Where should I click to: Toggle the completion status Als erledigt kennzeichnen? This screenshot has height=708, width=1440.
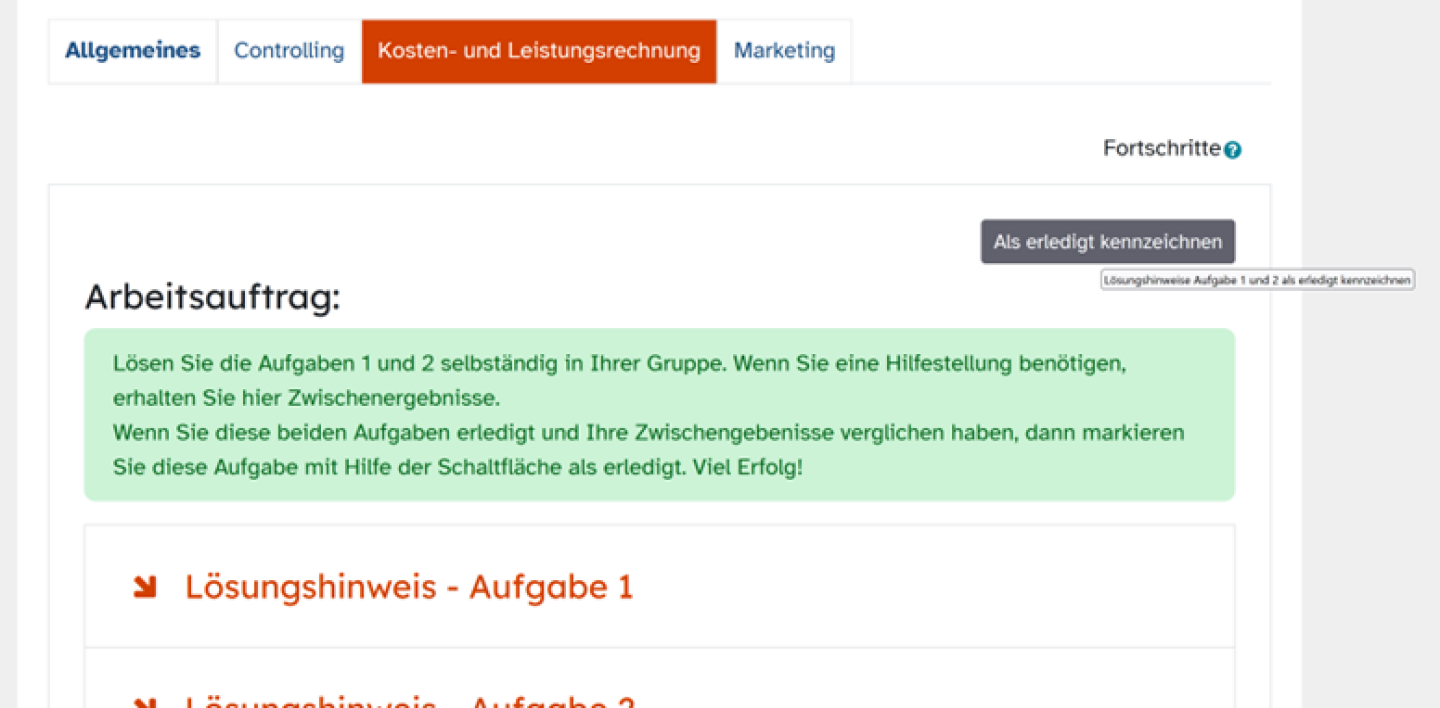(1107, 241)
